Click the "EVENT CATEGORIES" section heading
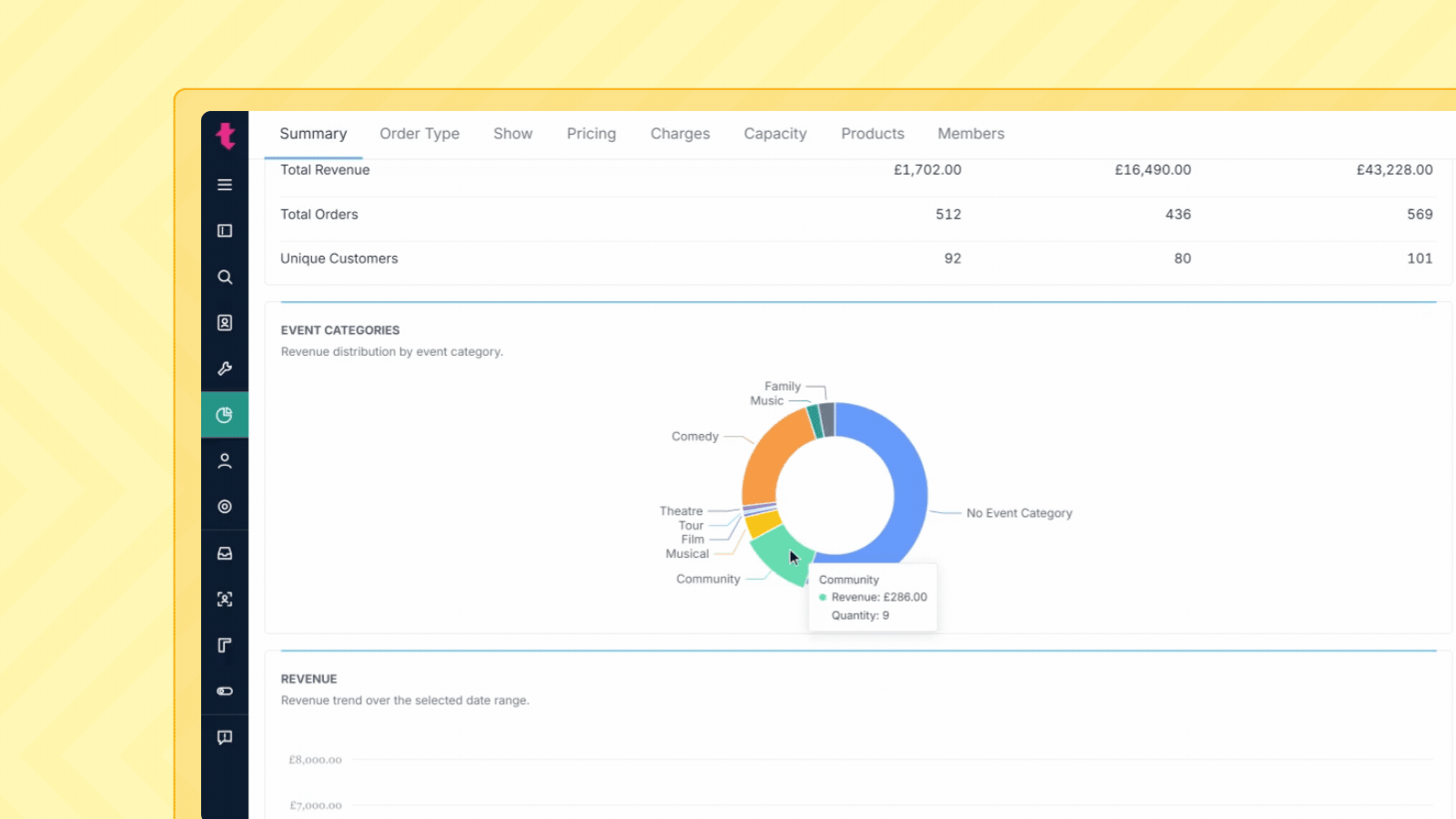 [x=340, y=330]
